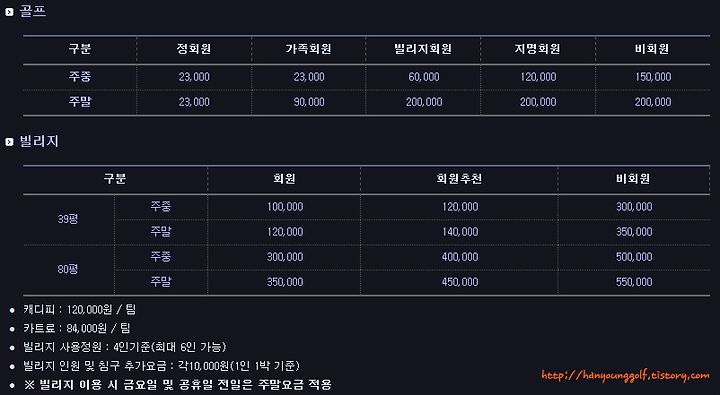This screenshot has width=720, height=395.
Task: Click the 빌리지회원 column header
Action: click(x=423, y=49)
